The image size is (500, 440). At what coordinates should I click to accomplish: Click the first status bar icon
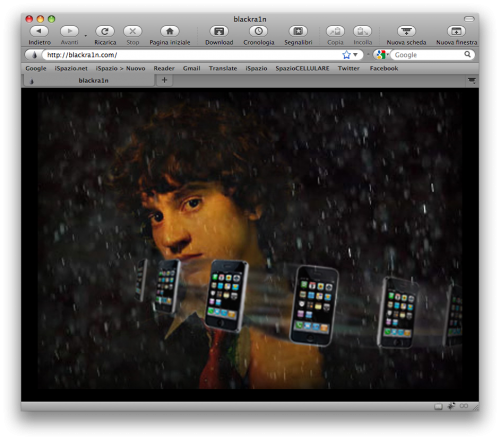[x=438, y=407]
